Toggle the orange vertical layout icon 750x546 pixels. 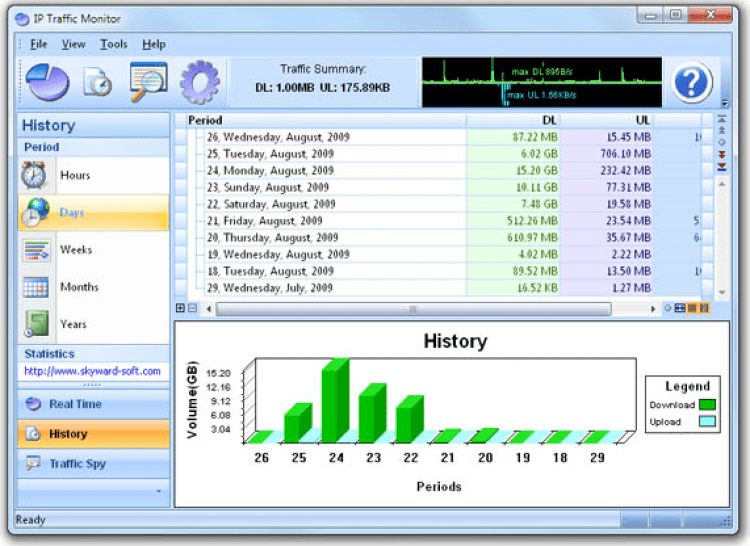[x=704, y=308]
